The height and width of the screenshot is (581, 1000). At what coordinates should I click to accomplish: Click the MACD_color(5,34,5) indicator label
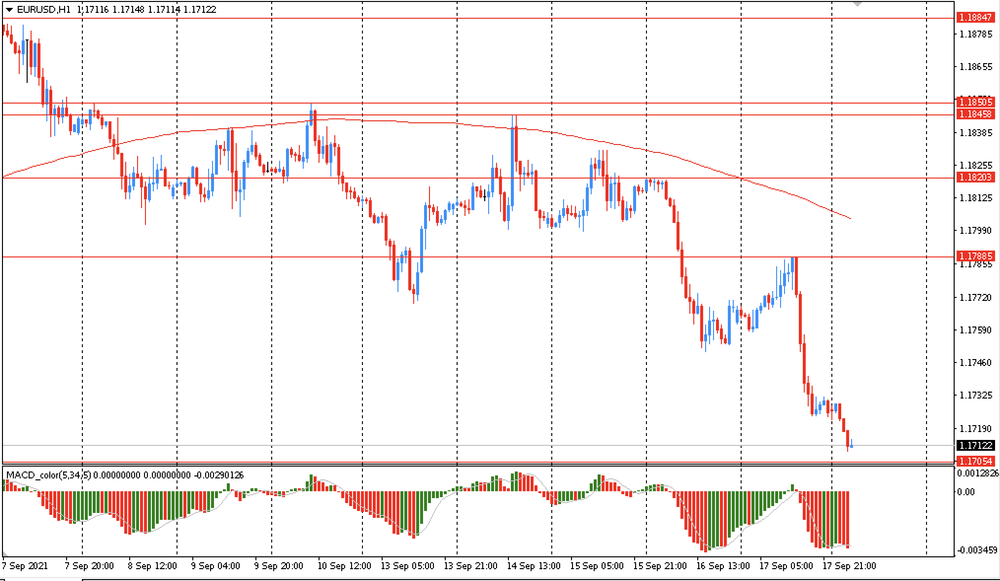pyautogui.click(x=48, y=475)
